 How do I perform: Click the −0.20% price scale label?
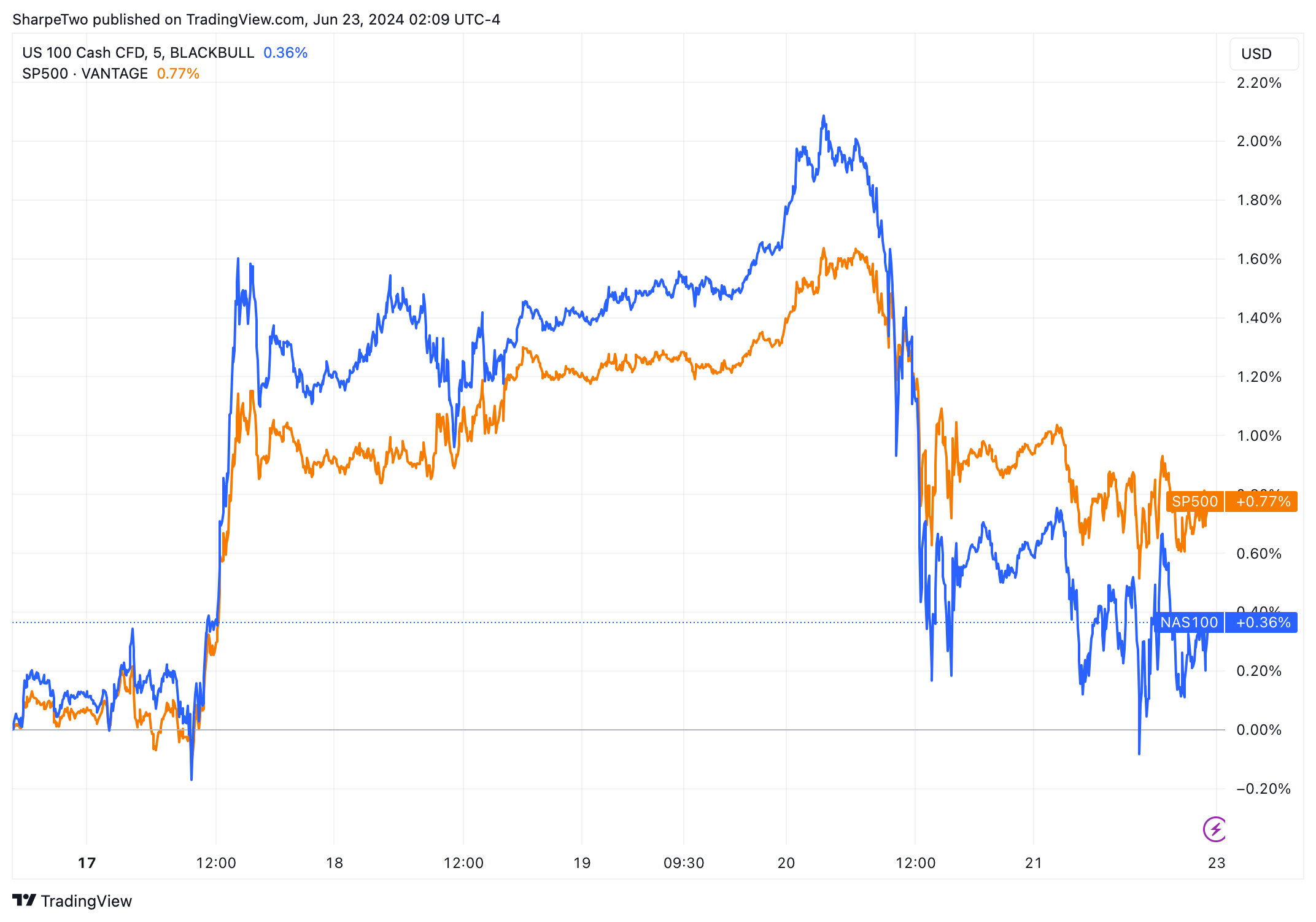[x=1259, y=789]
